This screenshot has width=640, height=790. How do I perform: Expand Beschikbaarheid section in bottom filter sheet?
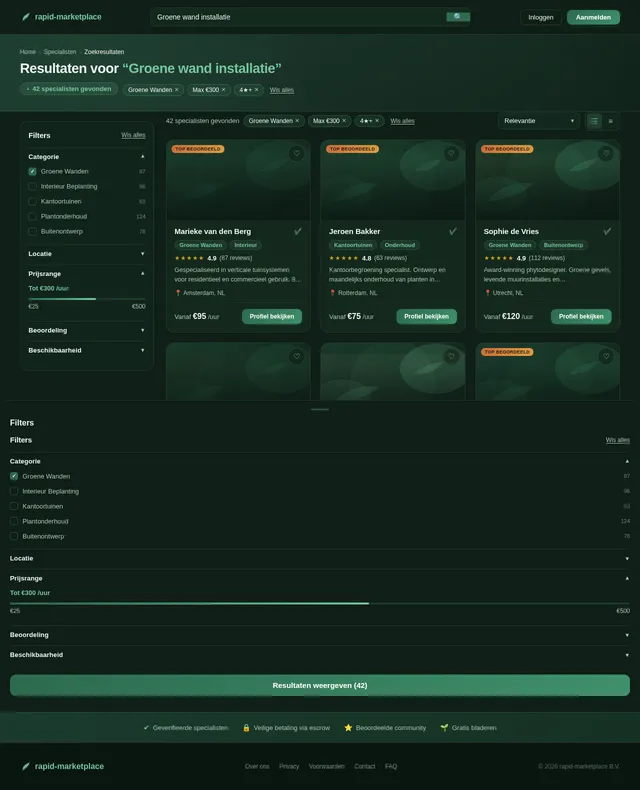click(320, 655)
